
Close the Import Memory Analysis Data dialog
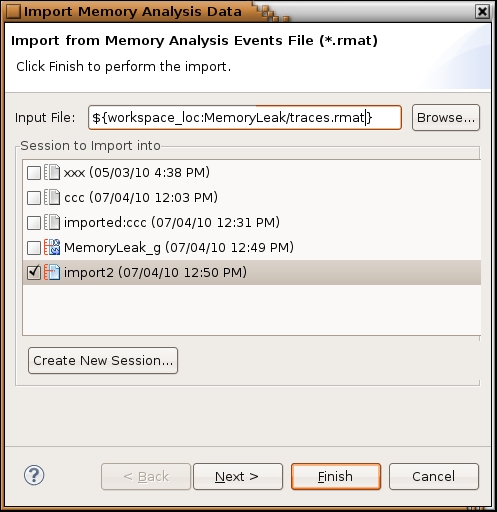pyautogui.click(x=482, y=12)
